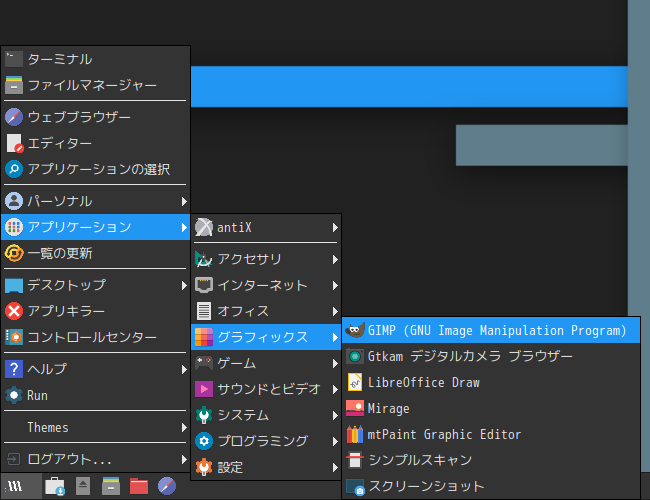Click the internet network icon

coord(204,285)
